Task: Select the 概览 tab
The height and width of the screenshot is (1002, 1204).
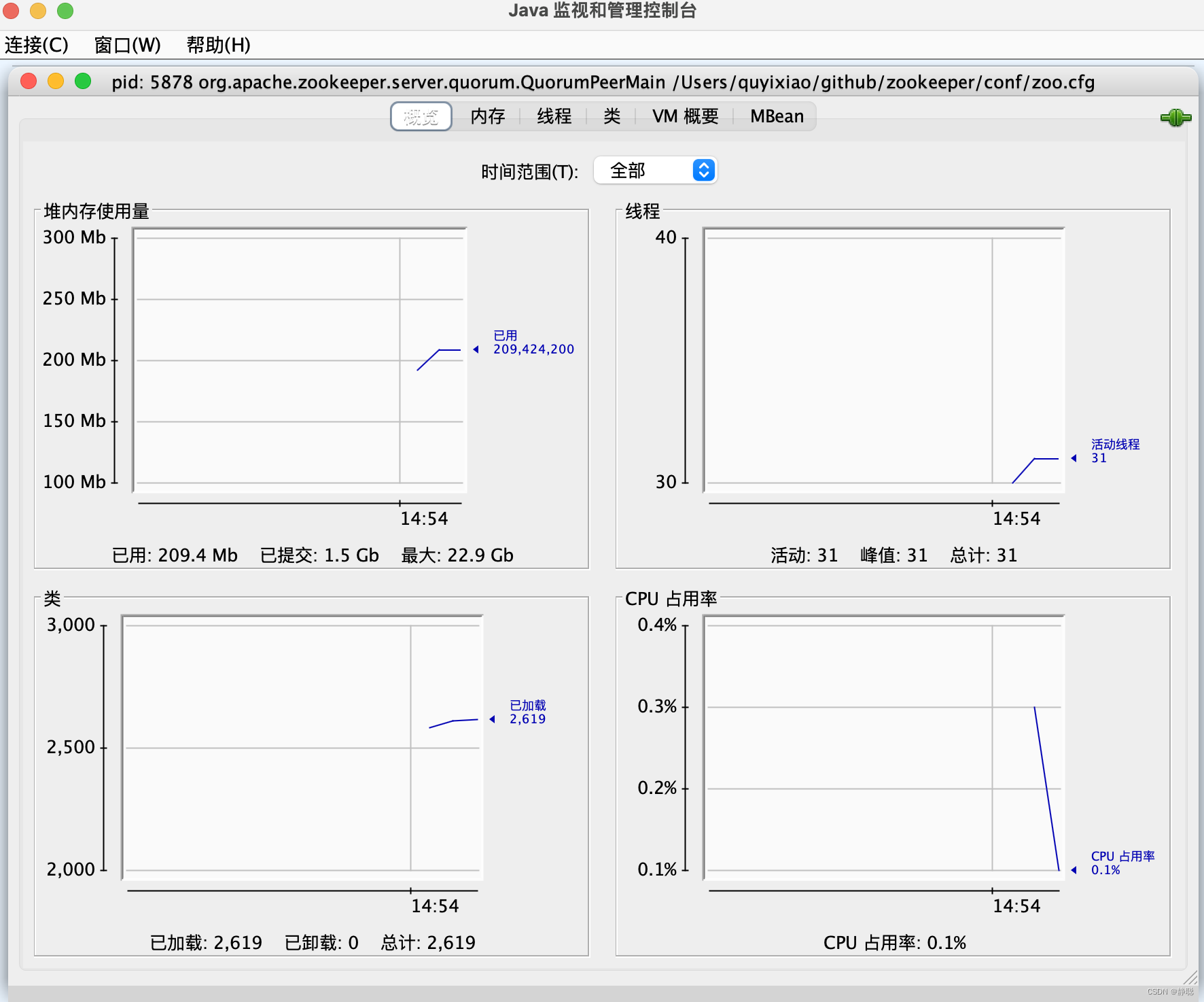Action: 421,117
